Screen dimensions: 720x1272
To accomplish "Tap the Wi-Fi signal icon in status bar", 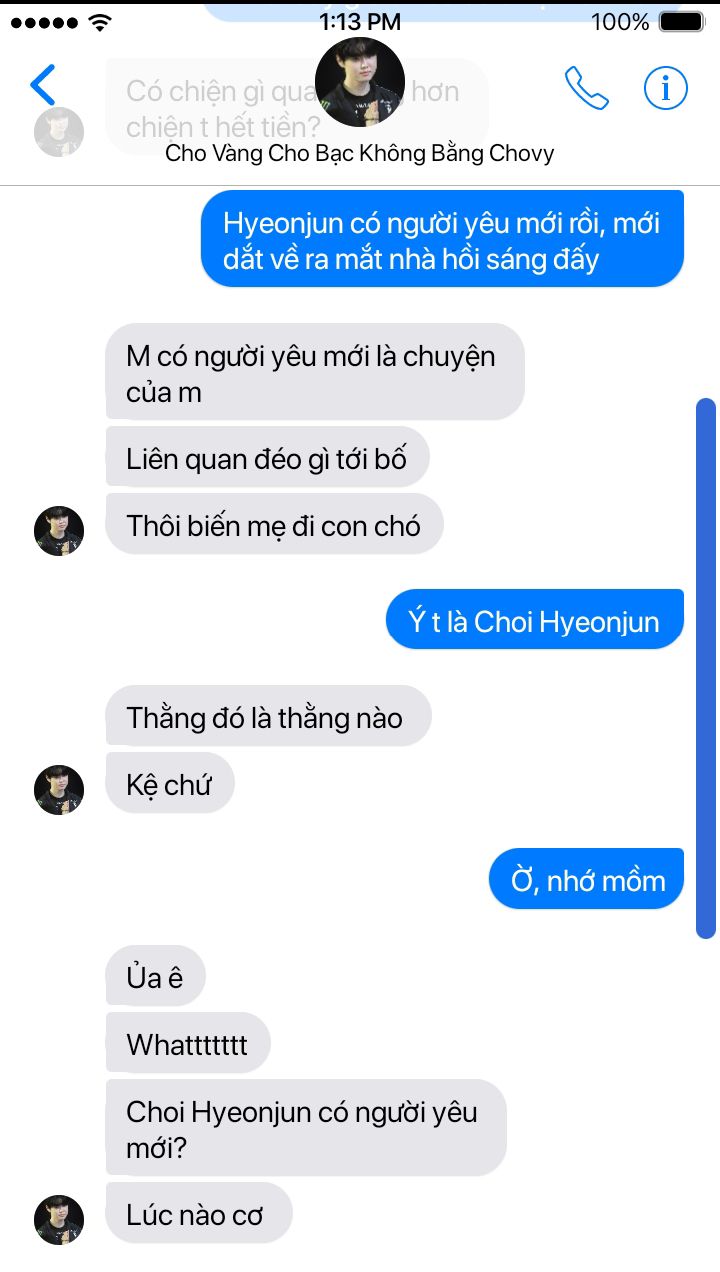I will tap(100, 21).
